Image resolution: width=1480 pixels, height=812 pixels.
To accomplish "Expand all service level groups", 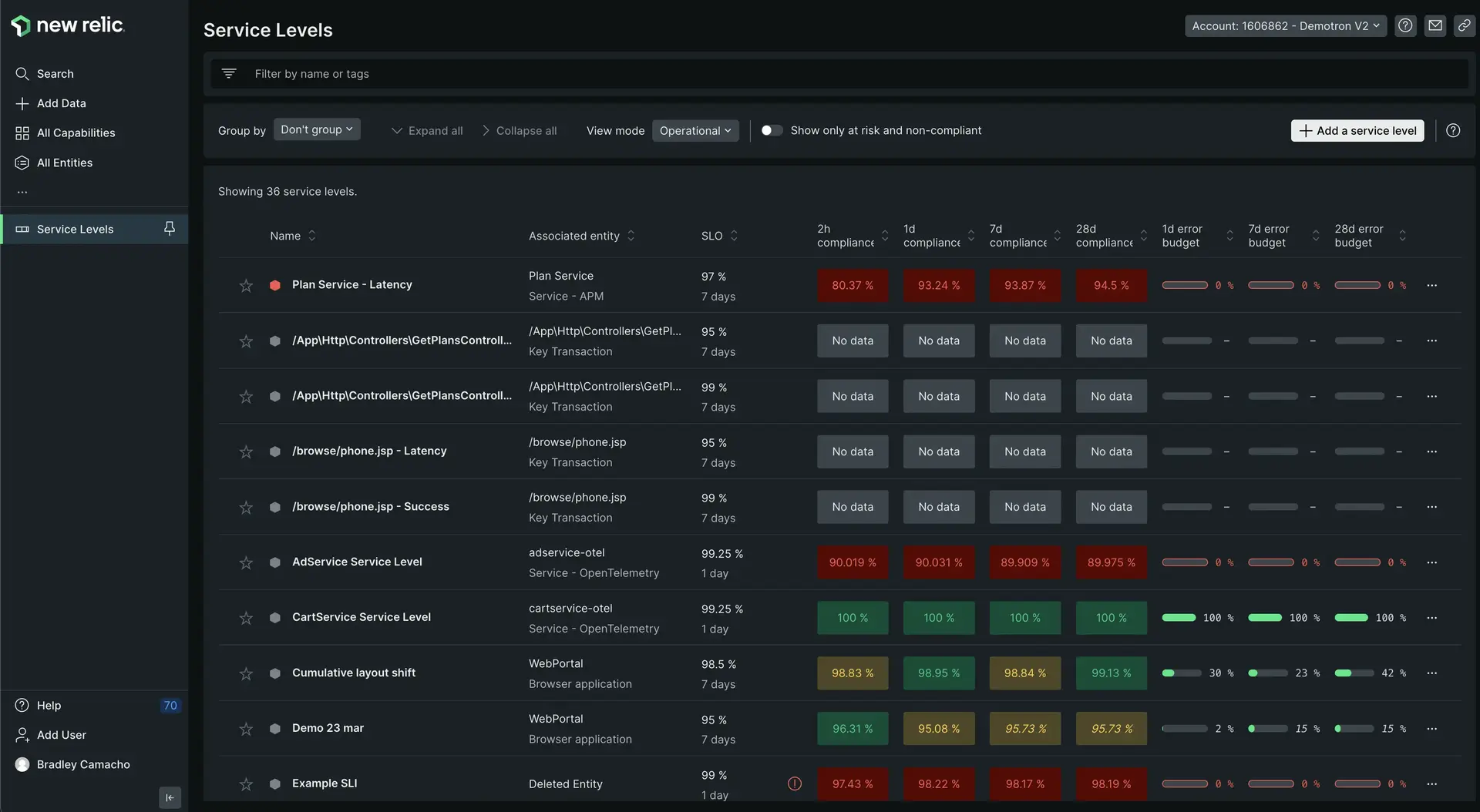I will [x=427, y=130].
